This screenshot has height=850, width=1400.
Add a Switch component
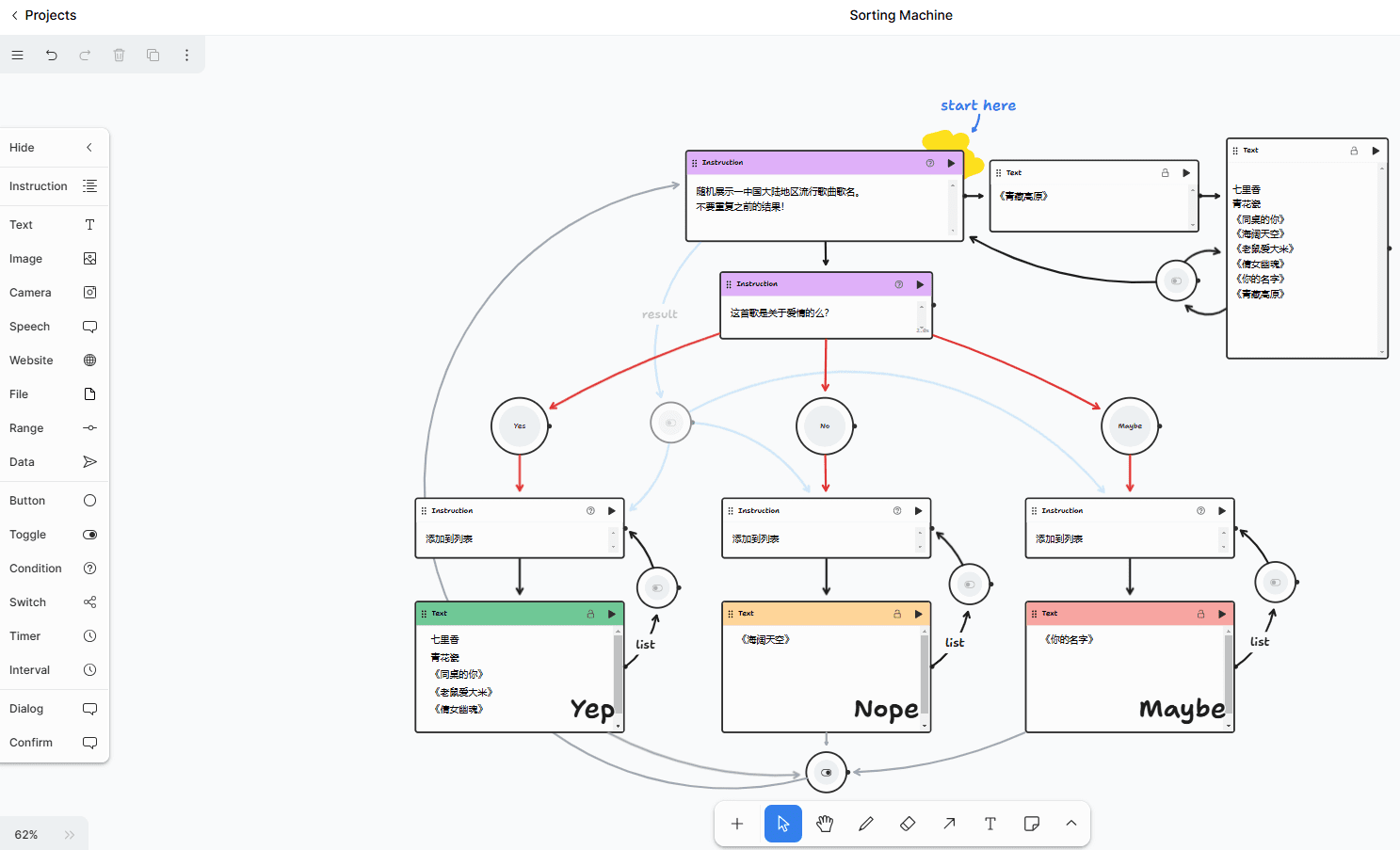54,602
